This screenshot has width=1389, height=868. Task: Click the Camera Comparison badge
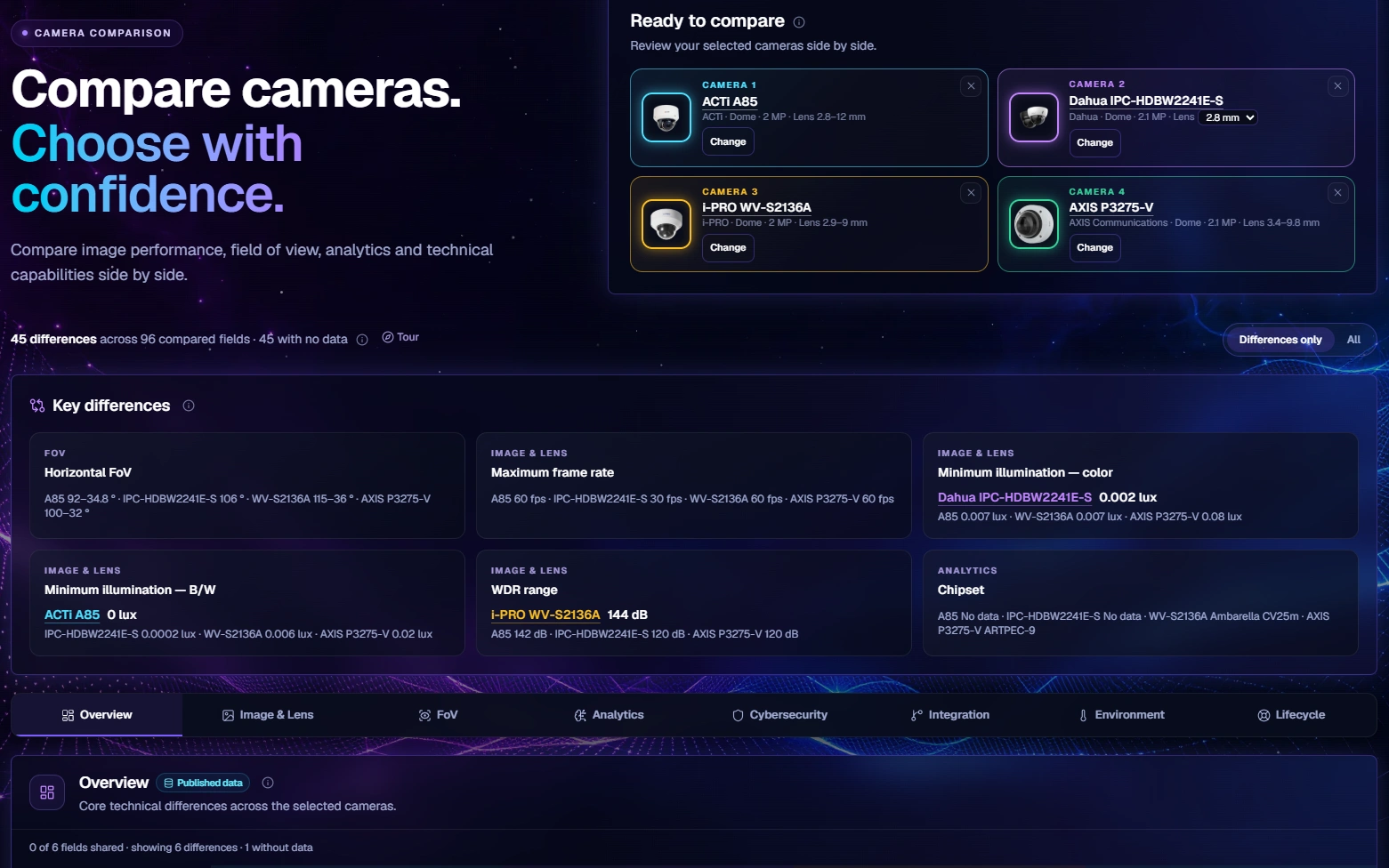point(97,33)
